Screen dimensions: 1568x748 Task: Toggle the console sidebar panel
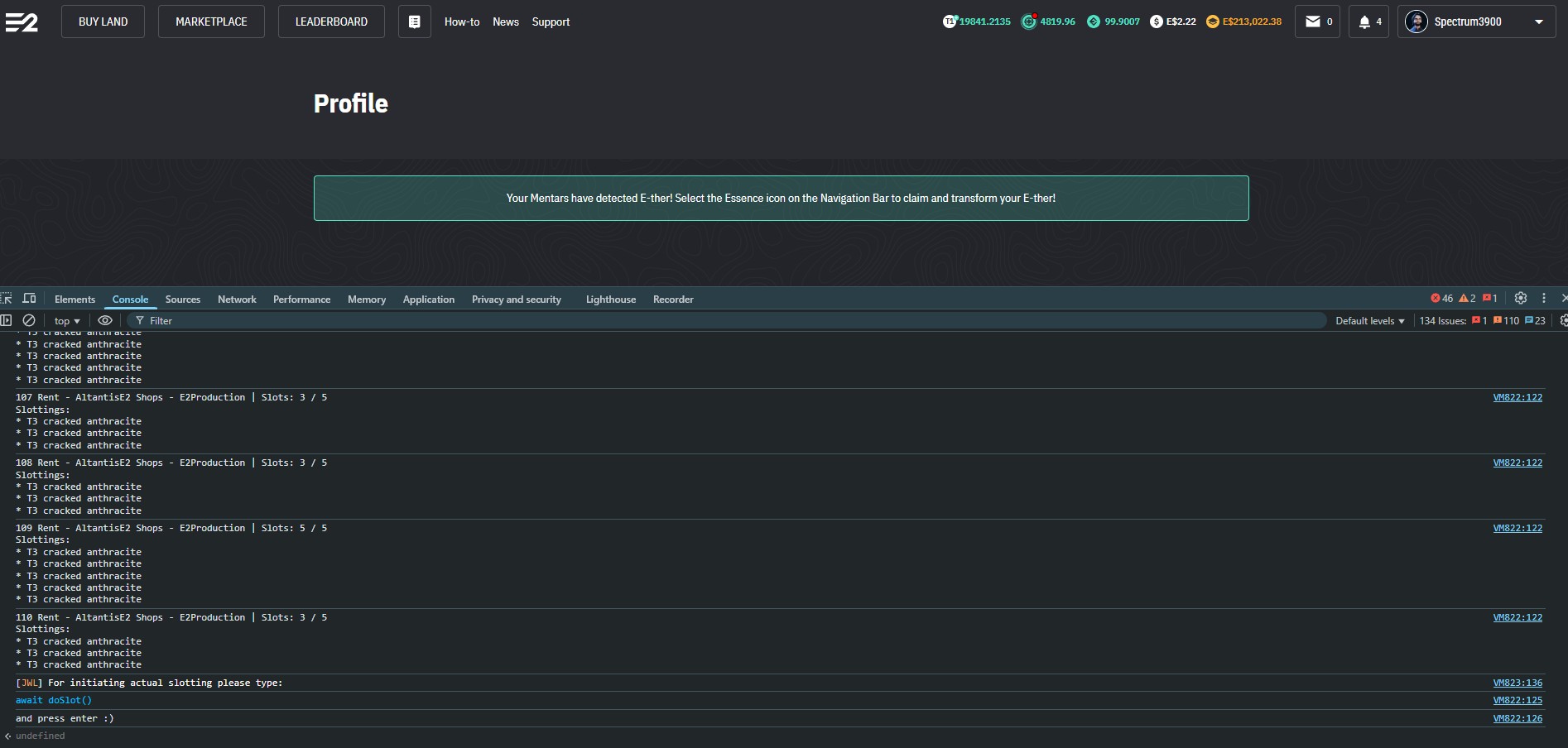point(7,320)
